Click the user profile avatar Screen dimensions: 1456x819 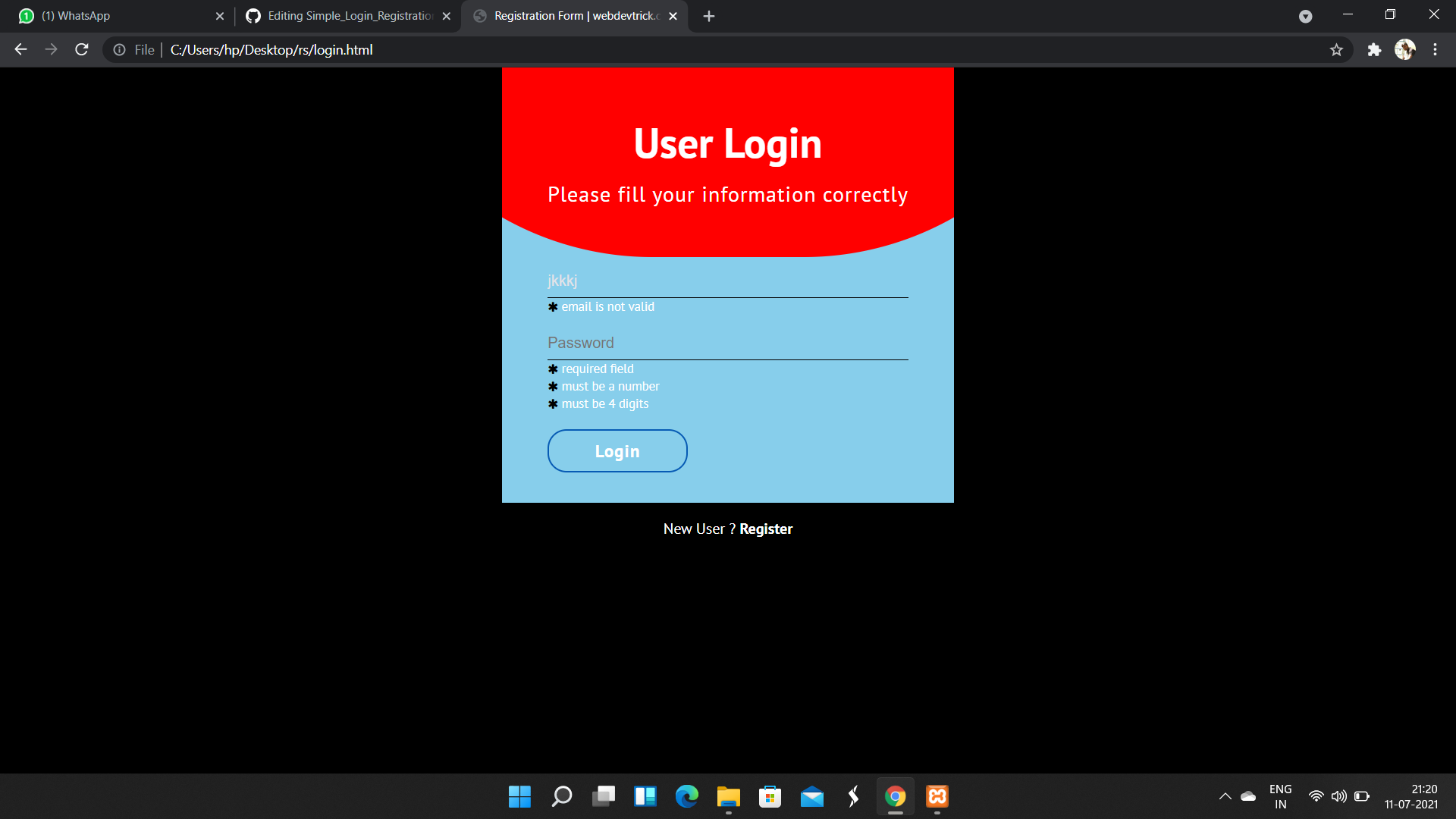(x=1404, y=50)
